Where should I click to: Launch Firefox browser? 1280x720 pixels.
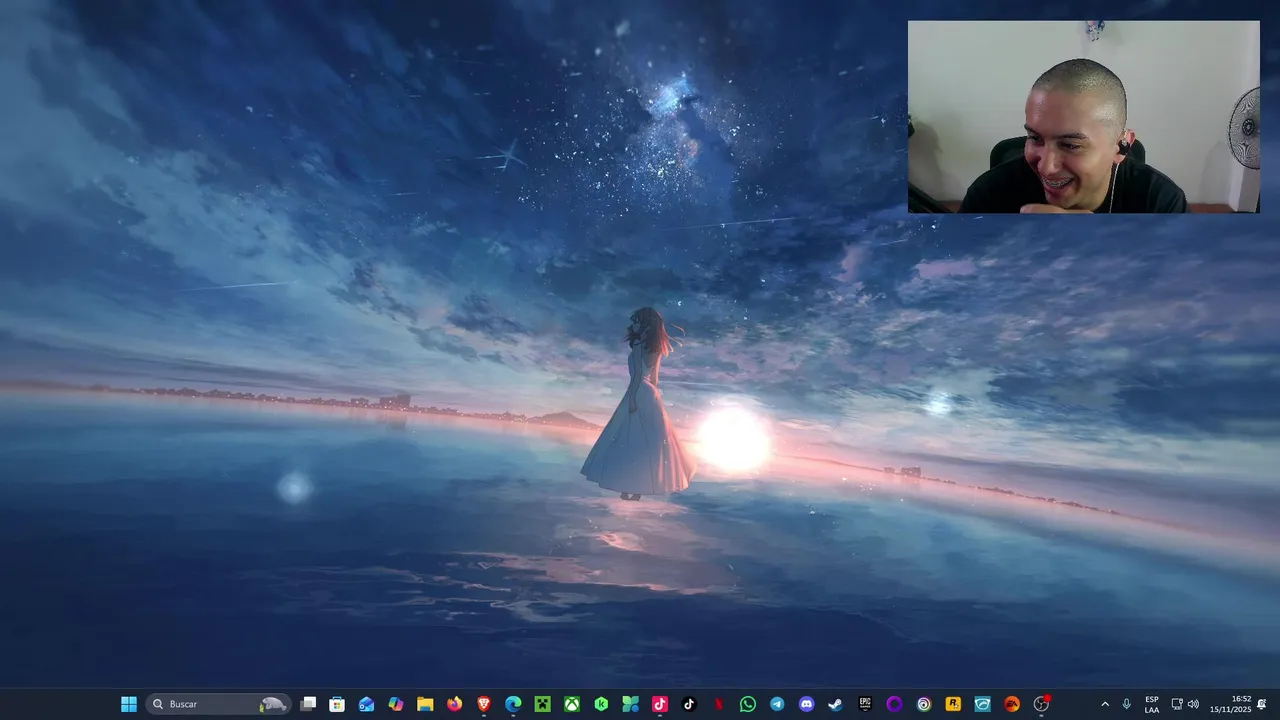[455, 704]
